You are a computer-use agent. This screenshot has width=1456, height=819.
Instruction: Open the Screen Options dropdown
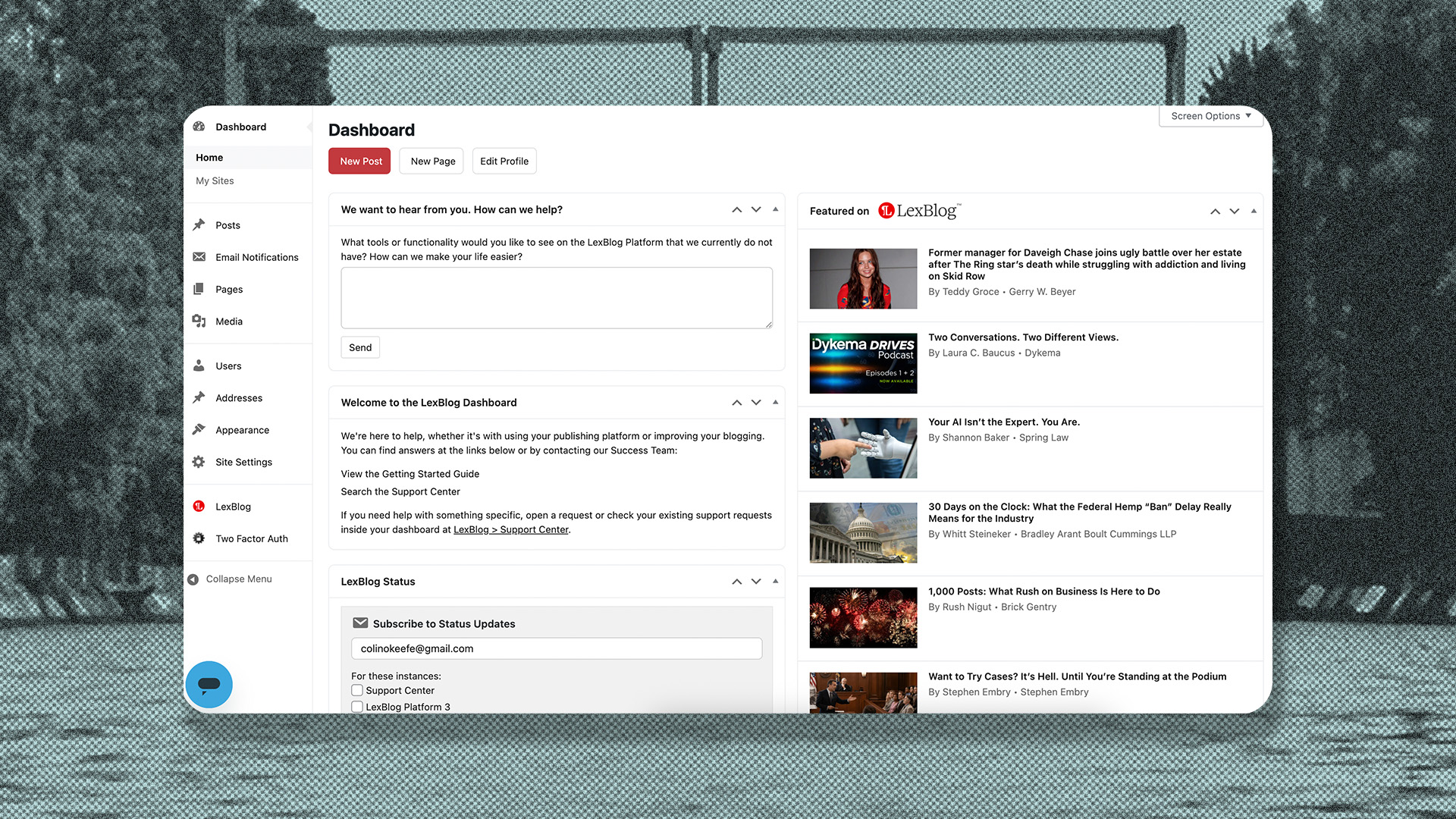pyautogui.click(x=1210, y=116)
